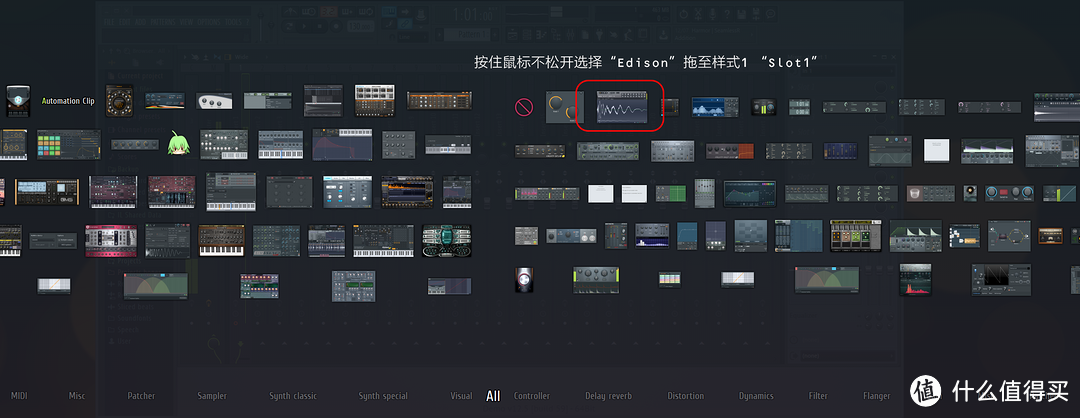1080x418 pixels.
Task: Select the circular orange dial plugin
Action: coord(119,101)
